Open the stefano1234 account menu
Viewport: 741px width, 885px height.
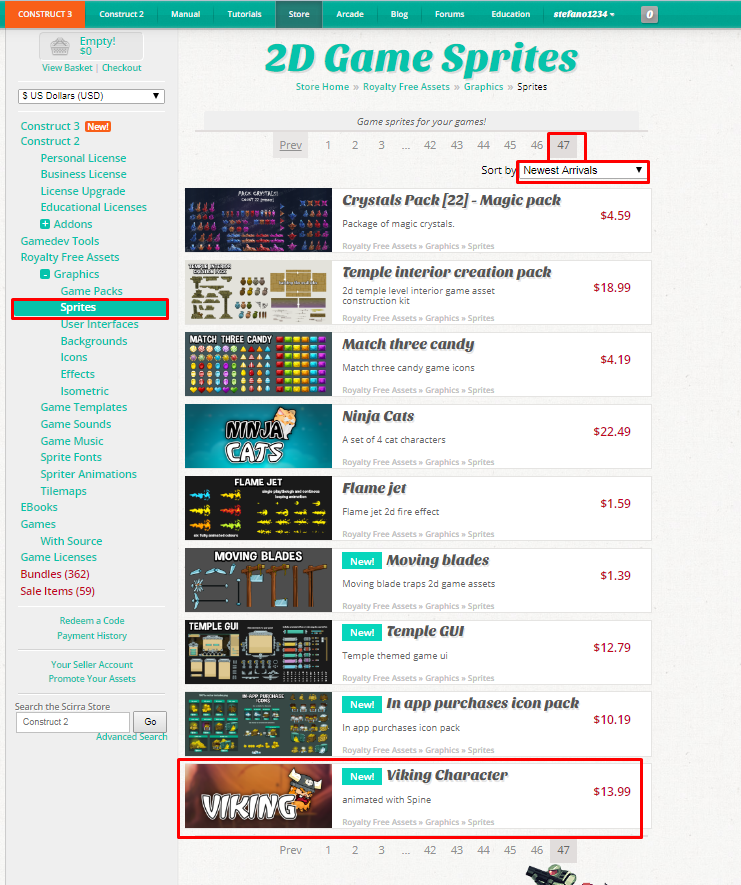tap(584, 14)
